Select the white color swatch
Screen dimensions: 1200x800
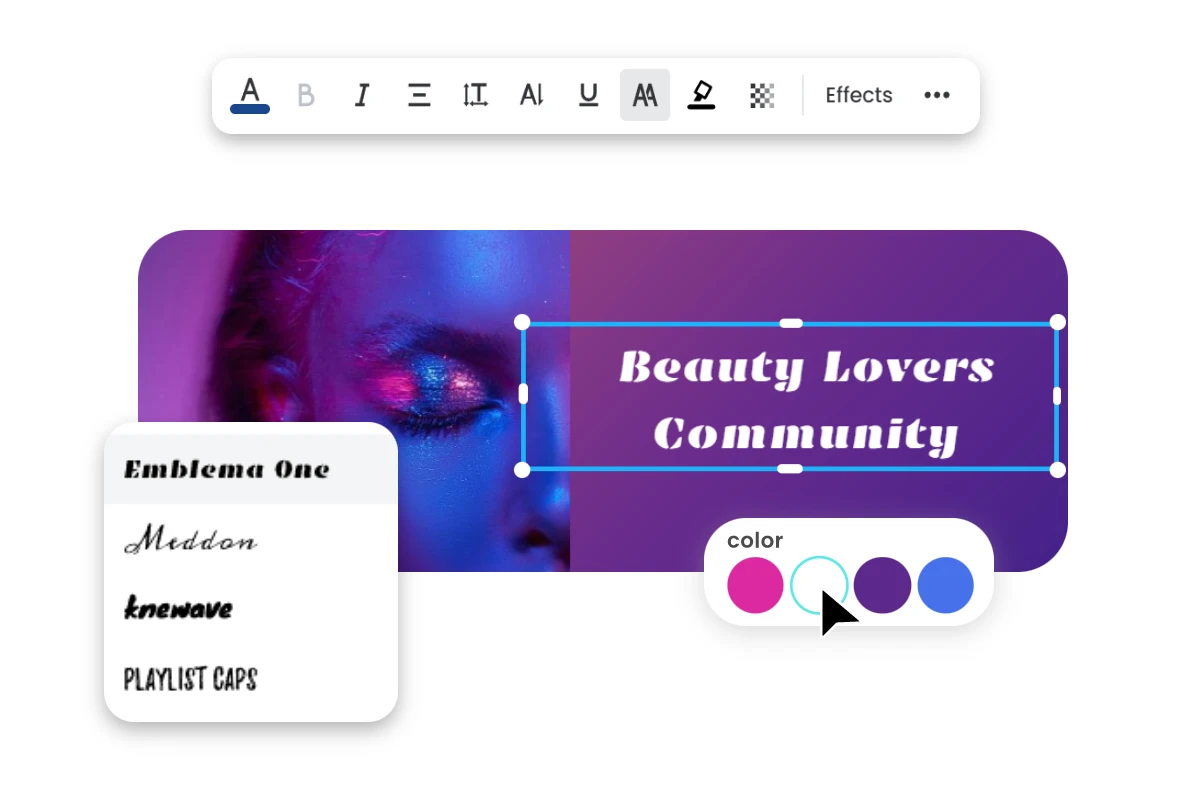coord(818,586)
